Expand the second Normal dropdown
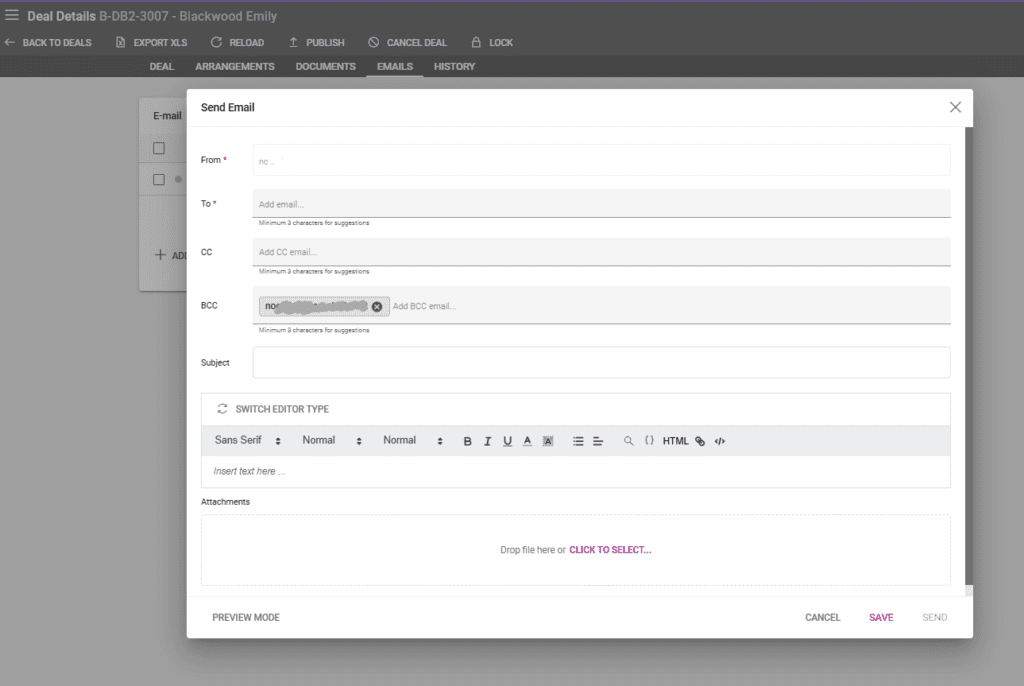 tap(412, 441)
